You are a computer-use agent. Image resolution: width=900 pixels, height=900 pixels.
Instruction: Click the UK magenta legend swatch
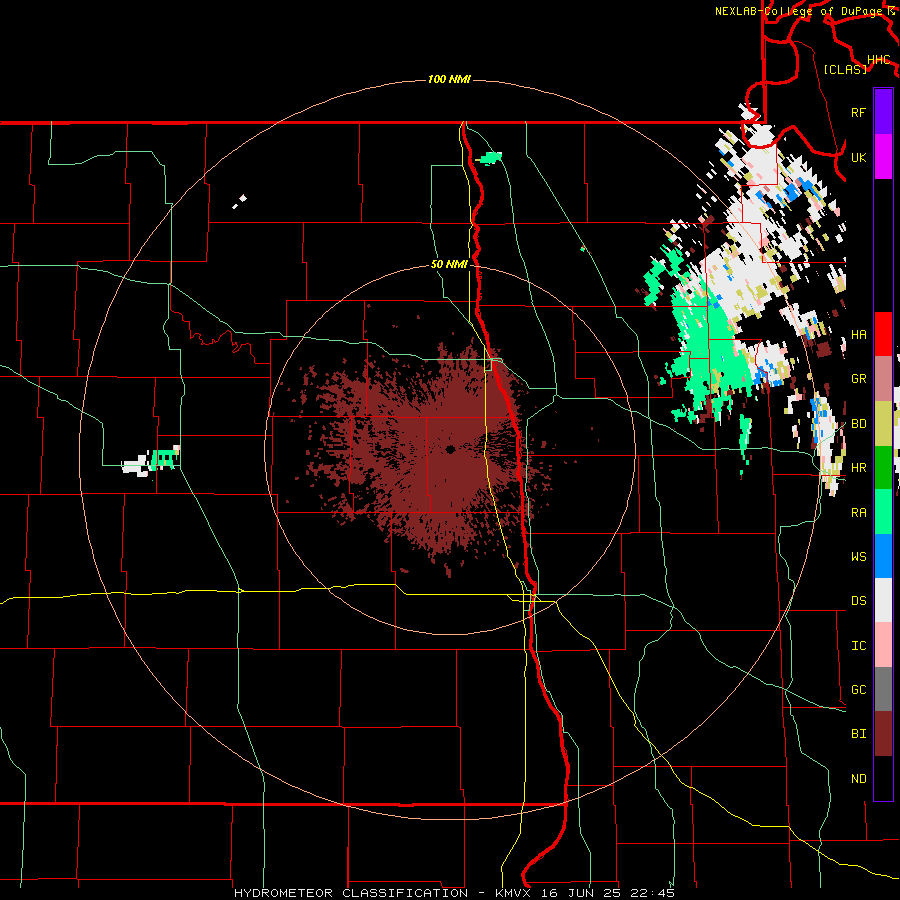[883, 157]
